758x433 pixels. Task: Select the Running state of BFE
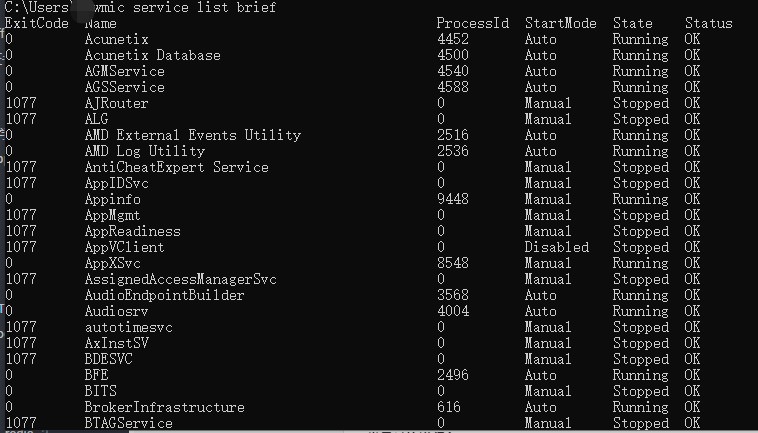coord(641,375)
